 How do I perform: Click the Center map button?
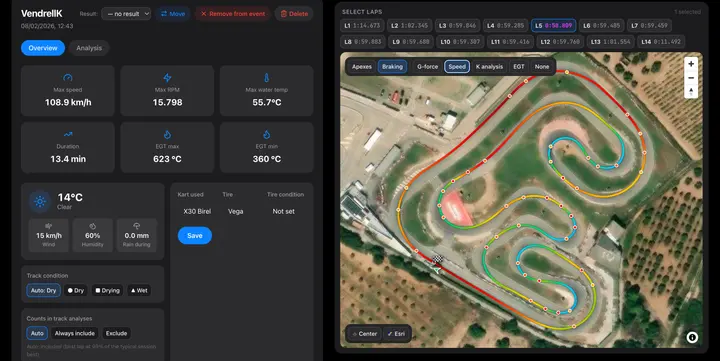[365, 334]
